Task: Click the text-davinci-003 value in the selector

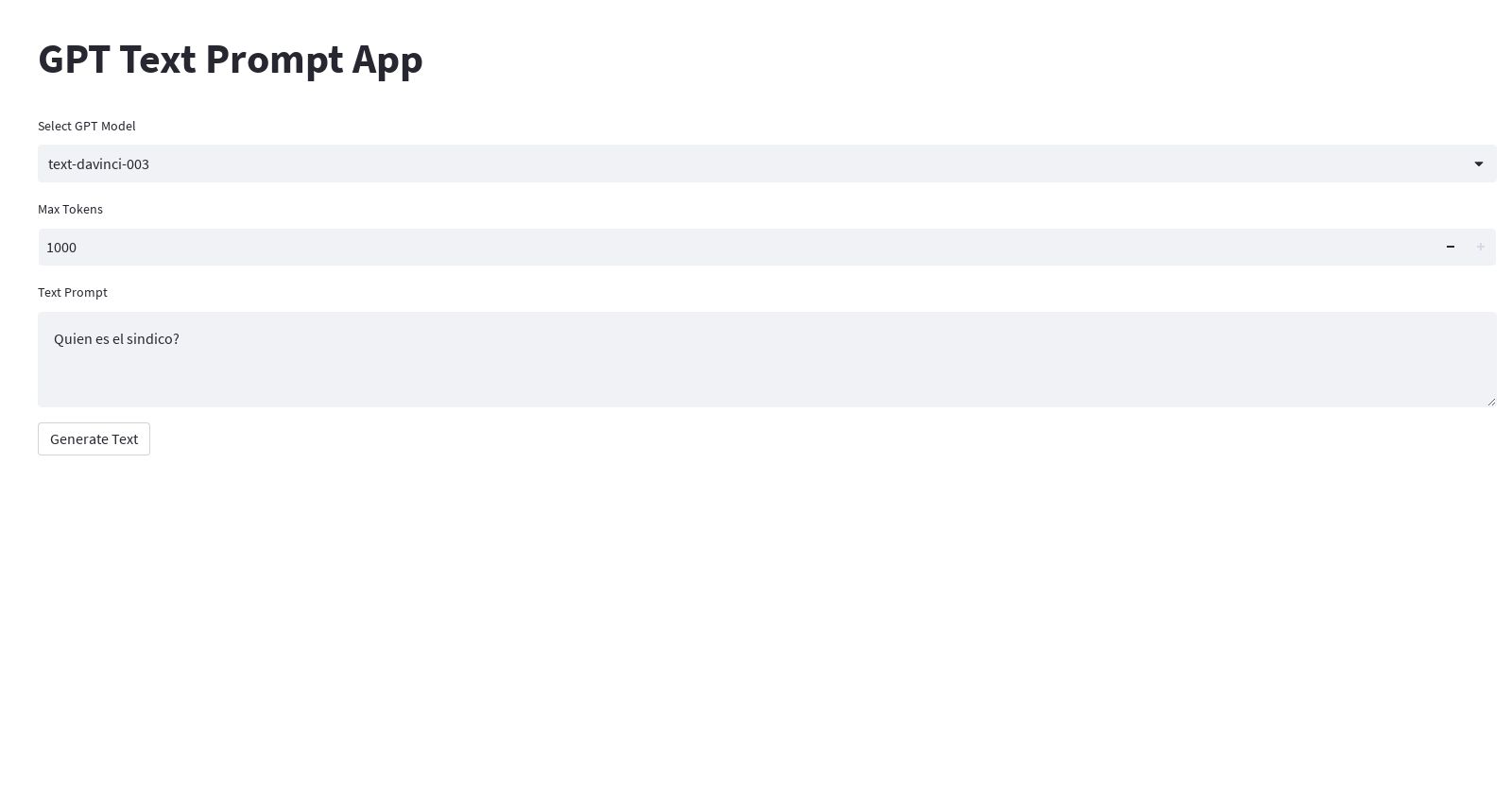Action: click(x=98, y=163)
